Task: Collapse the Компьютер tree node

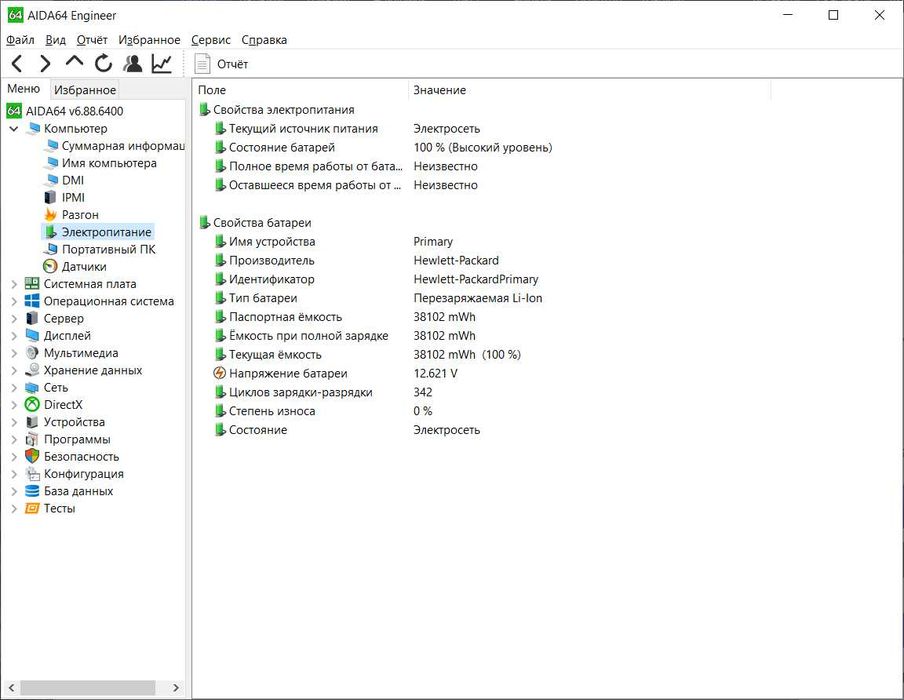Action: (x=14, y=129)
